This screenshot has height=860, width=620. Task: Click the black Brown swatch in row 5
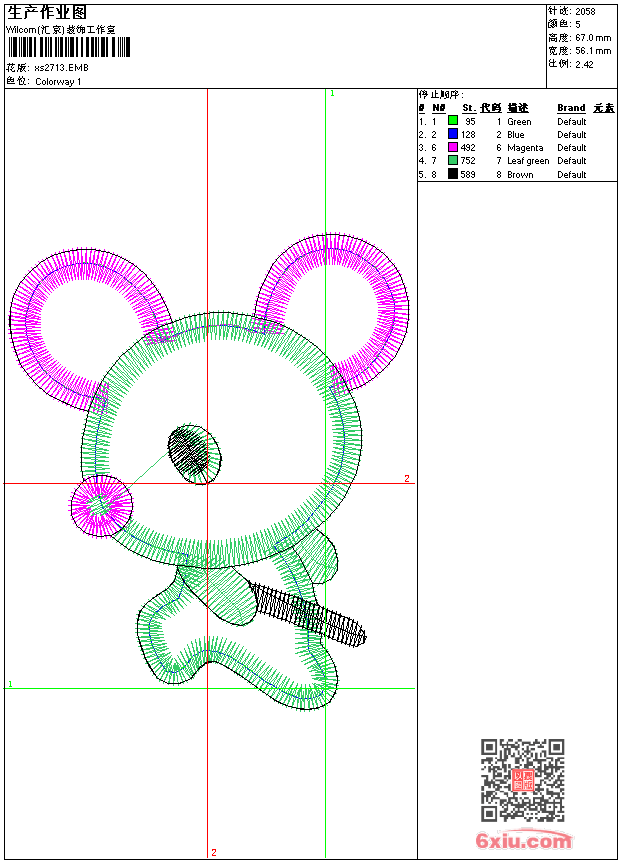coord(453,174)
